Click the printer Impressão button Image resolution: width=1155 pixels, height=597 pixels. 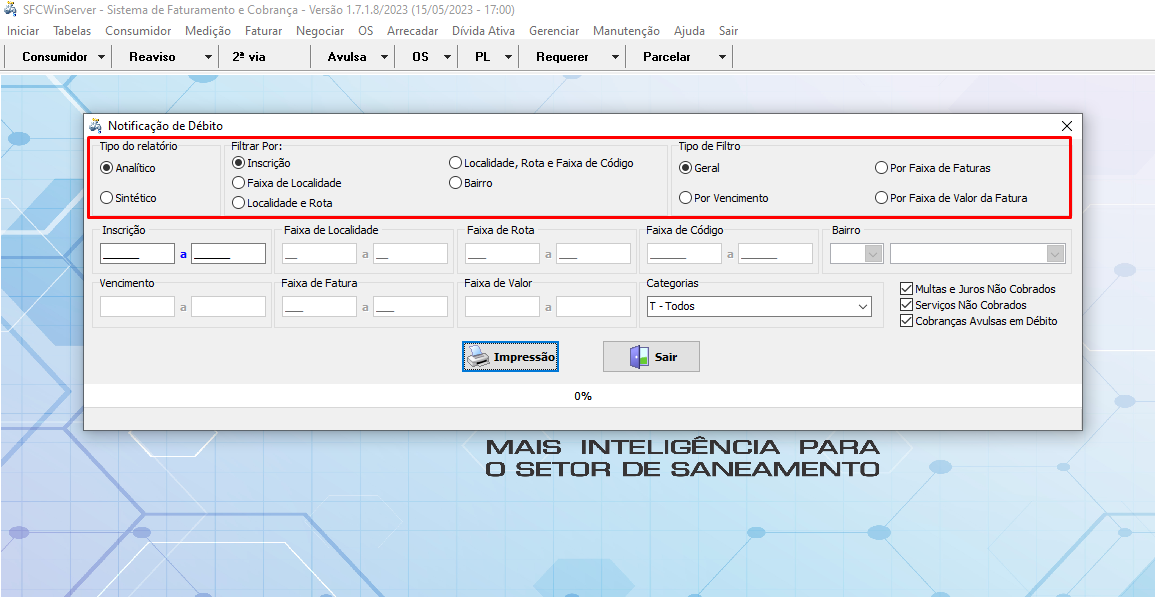click(x=510, y=357)
